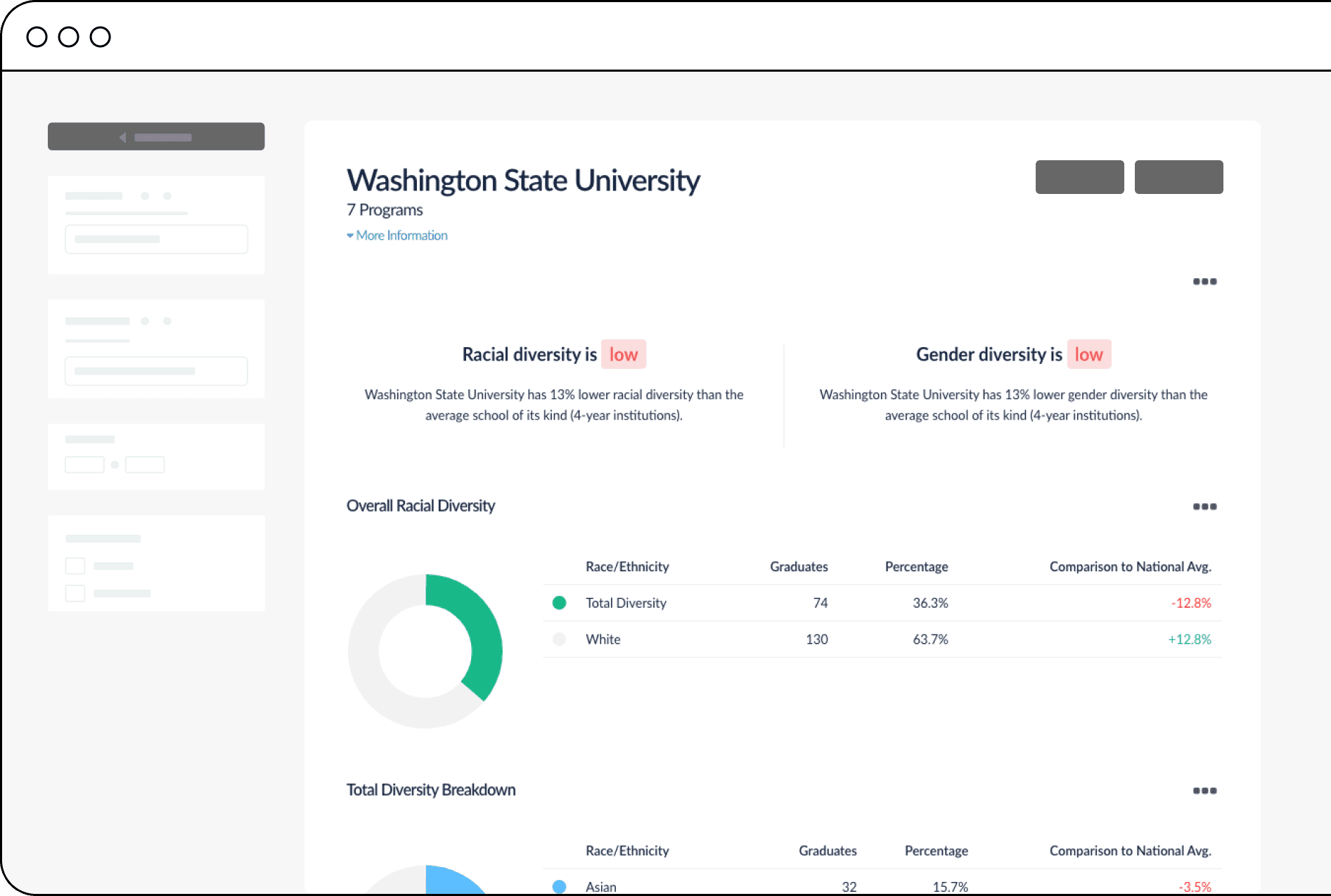Open the first sidebar dropdown field

pyautogui.click(x=156, y=239)
